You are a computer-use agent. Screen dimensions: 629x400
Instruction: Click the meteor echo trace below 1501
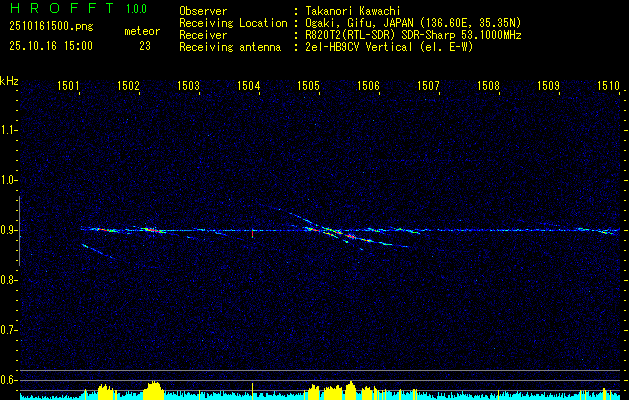tap(99, 251)
